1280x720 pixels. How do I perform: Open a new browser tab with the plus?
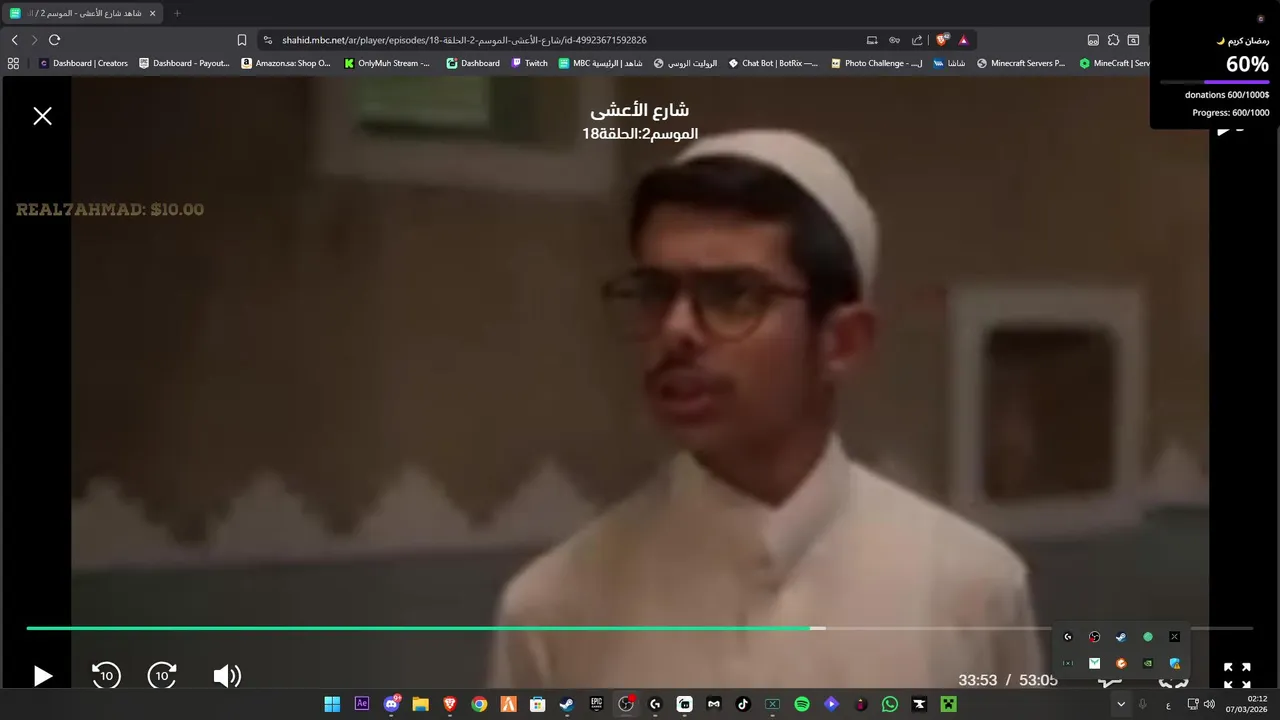pyautogui.click(x=177, y=13)
